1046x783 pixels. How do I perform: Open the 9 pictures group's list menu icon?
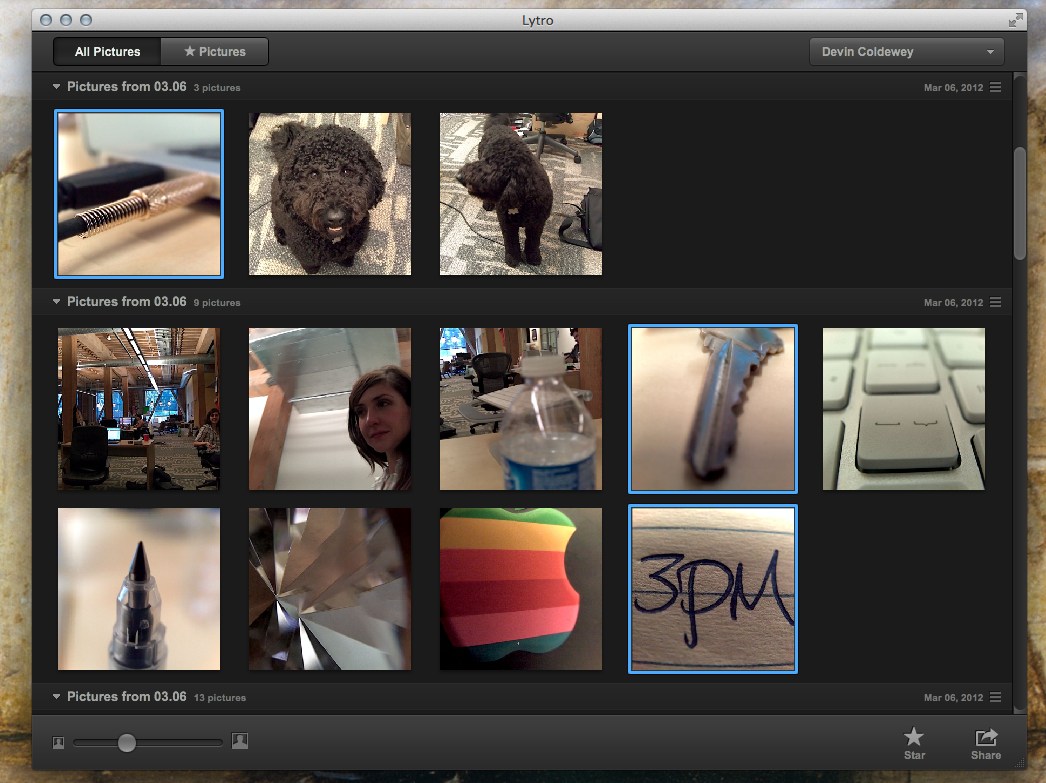click(995, 303)
